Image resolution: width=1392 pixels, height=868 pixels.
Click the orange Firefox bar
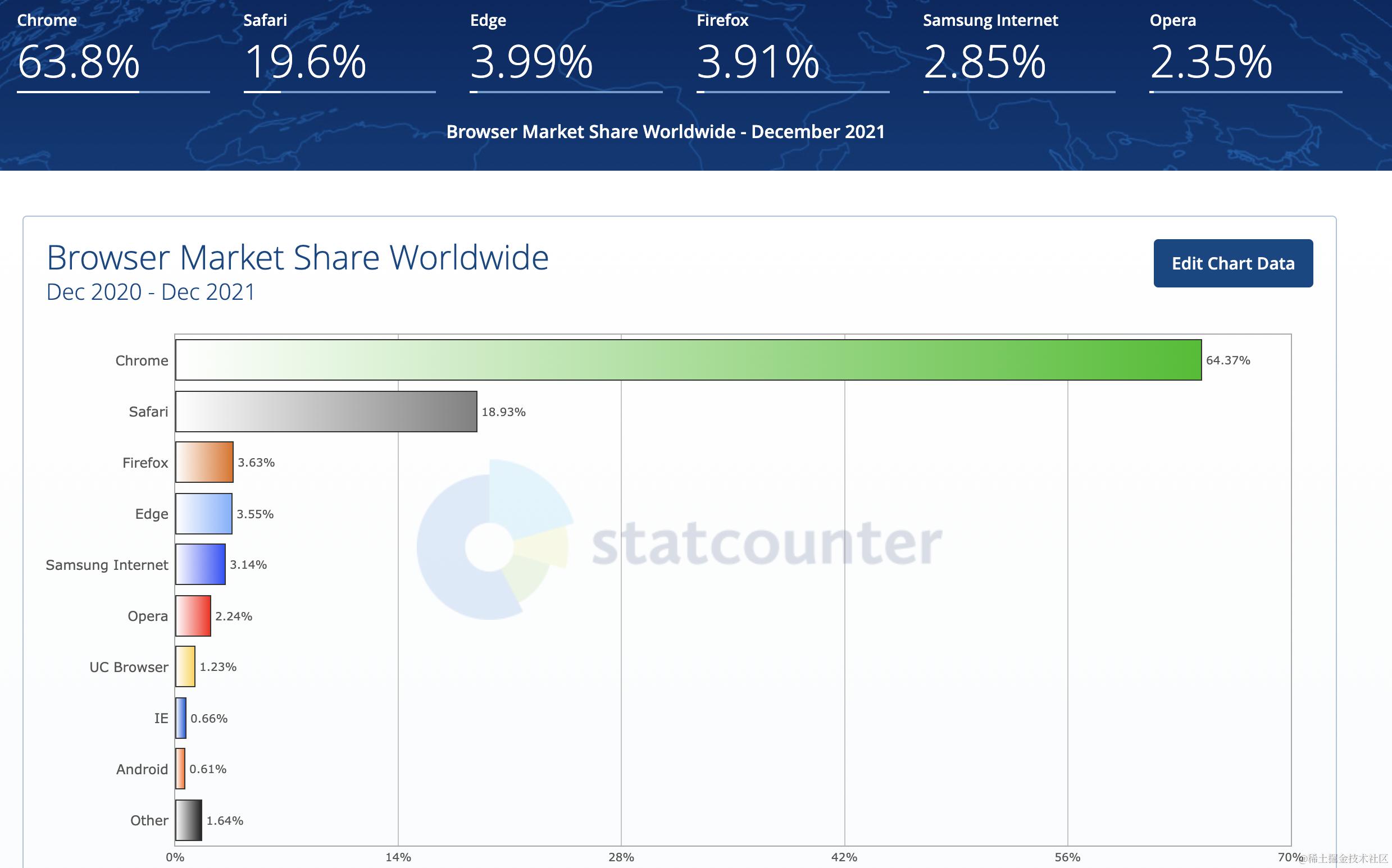click(204, 462)
